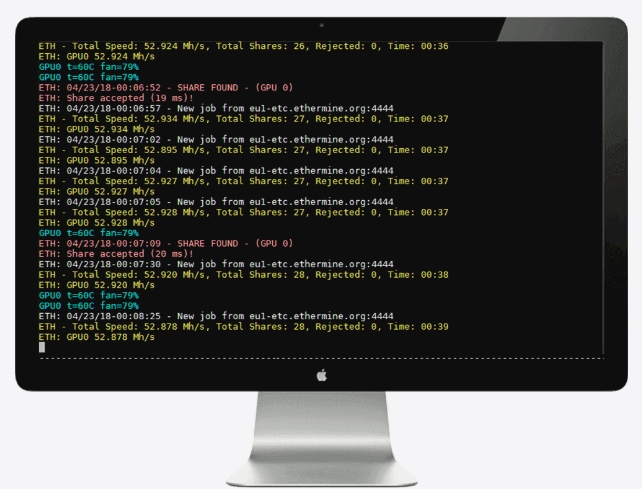The image size is (642, 489).
Task: Click the dashed line below the terminal output
Action: (320, 358)
